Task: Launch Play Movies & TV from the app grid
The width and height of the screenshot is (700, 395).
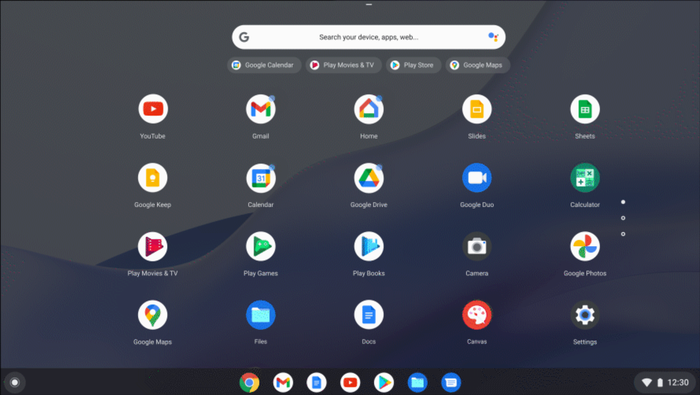Action: (153, 246)
